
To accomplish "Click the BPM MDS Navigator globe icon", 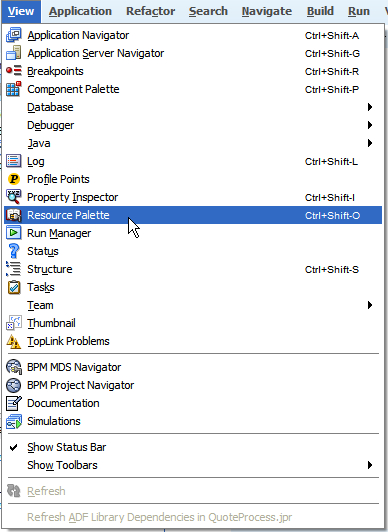I will (14, 367).
